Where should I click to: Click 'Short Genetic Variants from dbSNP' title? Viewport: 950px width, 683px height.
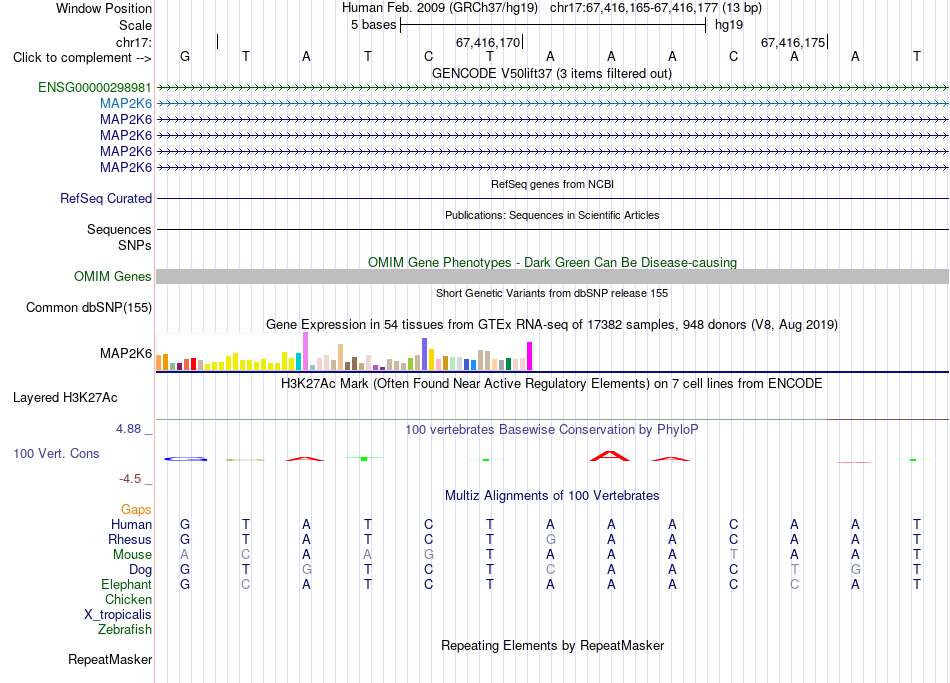552,293
